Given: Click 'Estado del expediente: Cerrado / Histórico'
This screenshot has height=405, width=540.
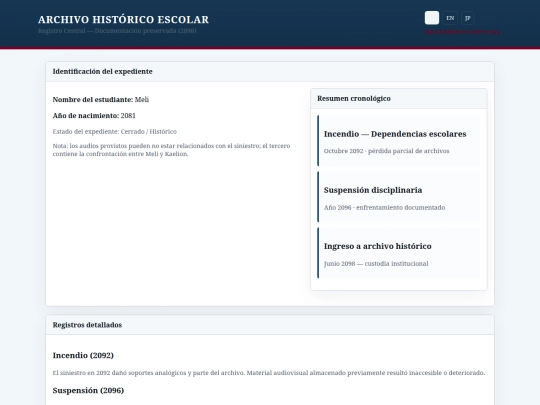Looking at the screenshot, I should click(115, 132).
